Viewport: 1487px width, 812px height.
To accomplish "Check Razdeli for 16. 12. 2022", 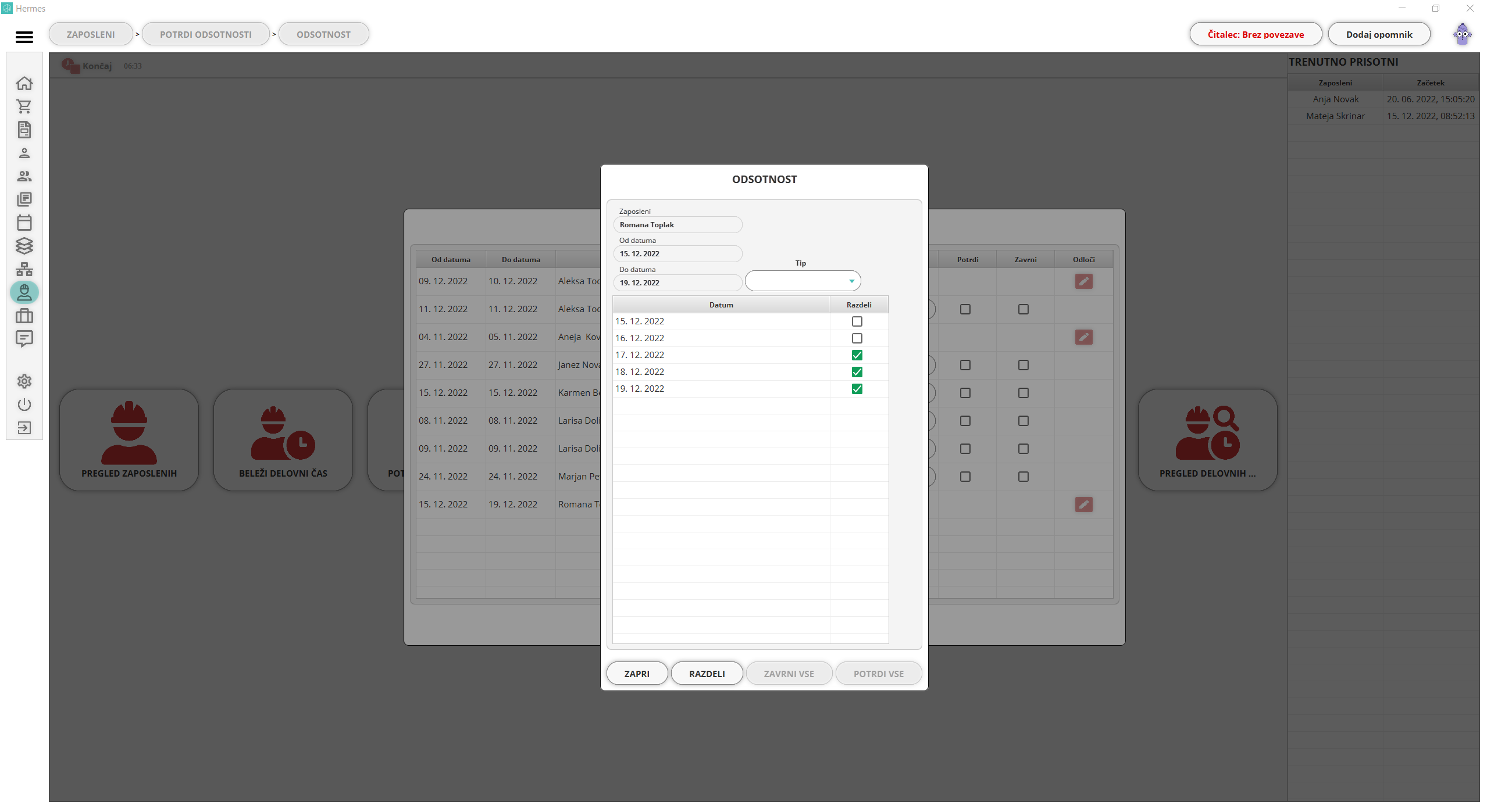I will 857,338.
